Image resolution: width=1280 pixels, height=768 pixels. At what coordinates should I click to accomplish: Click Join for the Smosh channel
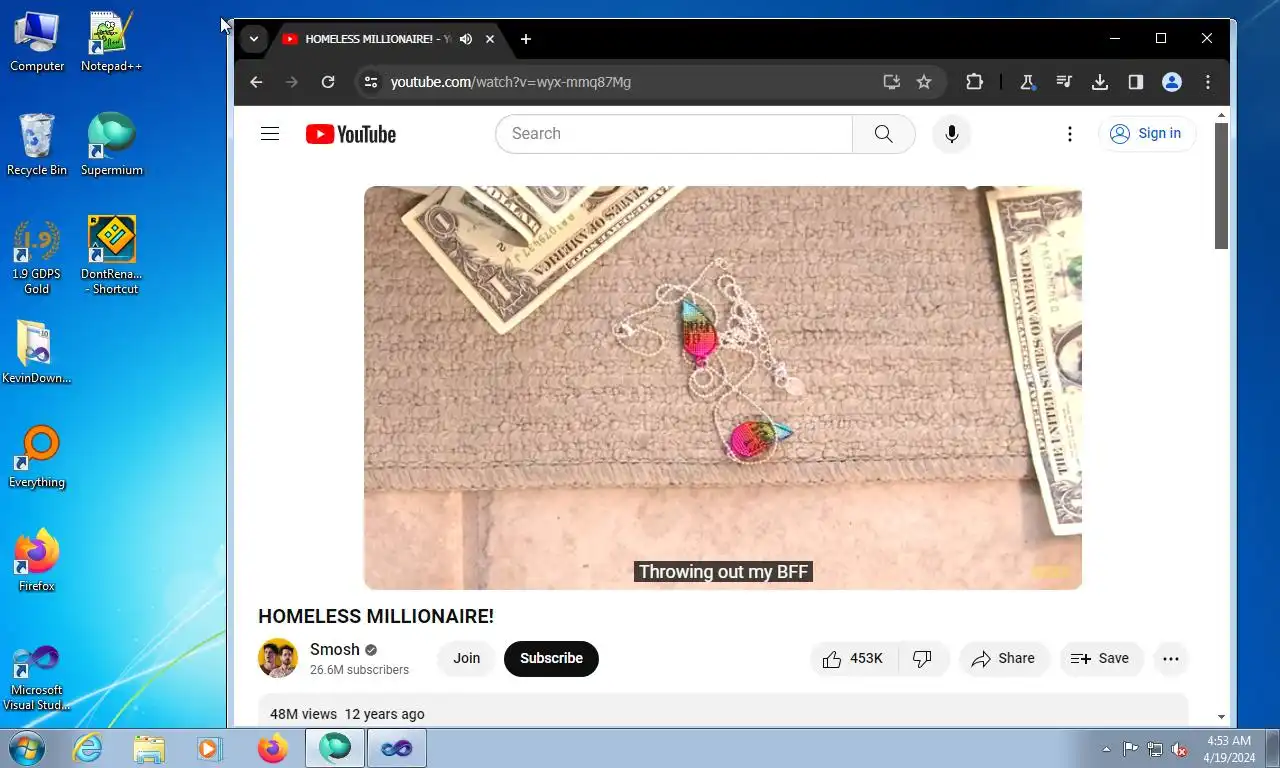(x=467, y=659)
